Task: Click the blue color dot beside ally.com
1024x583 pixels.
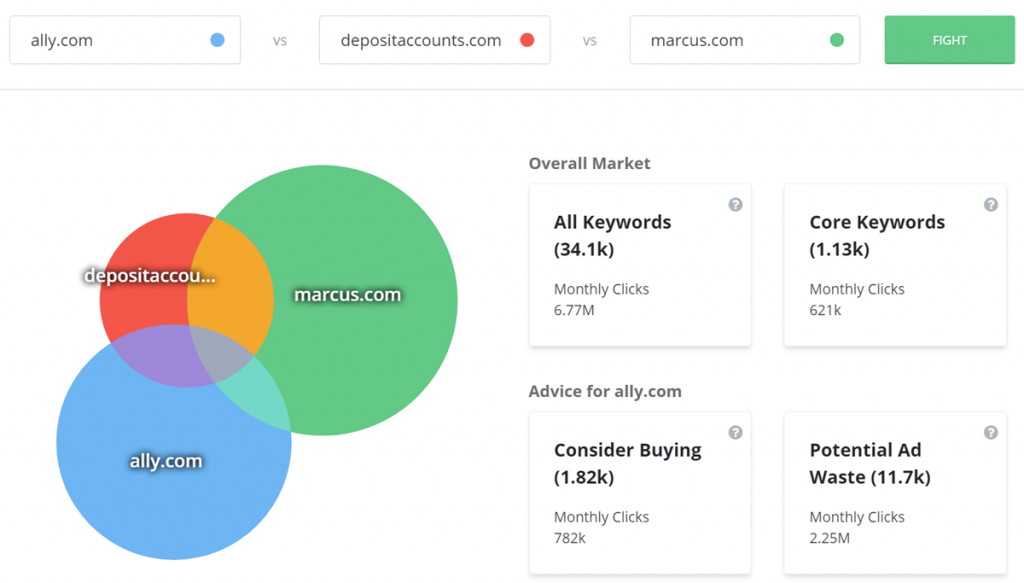Action: 217,41
